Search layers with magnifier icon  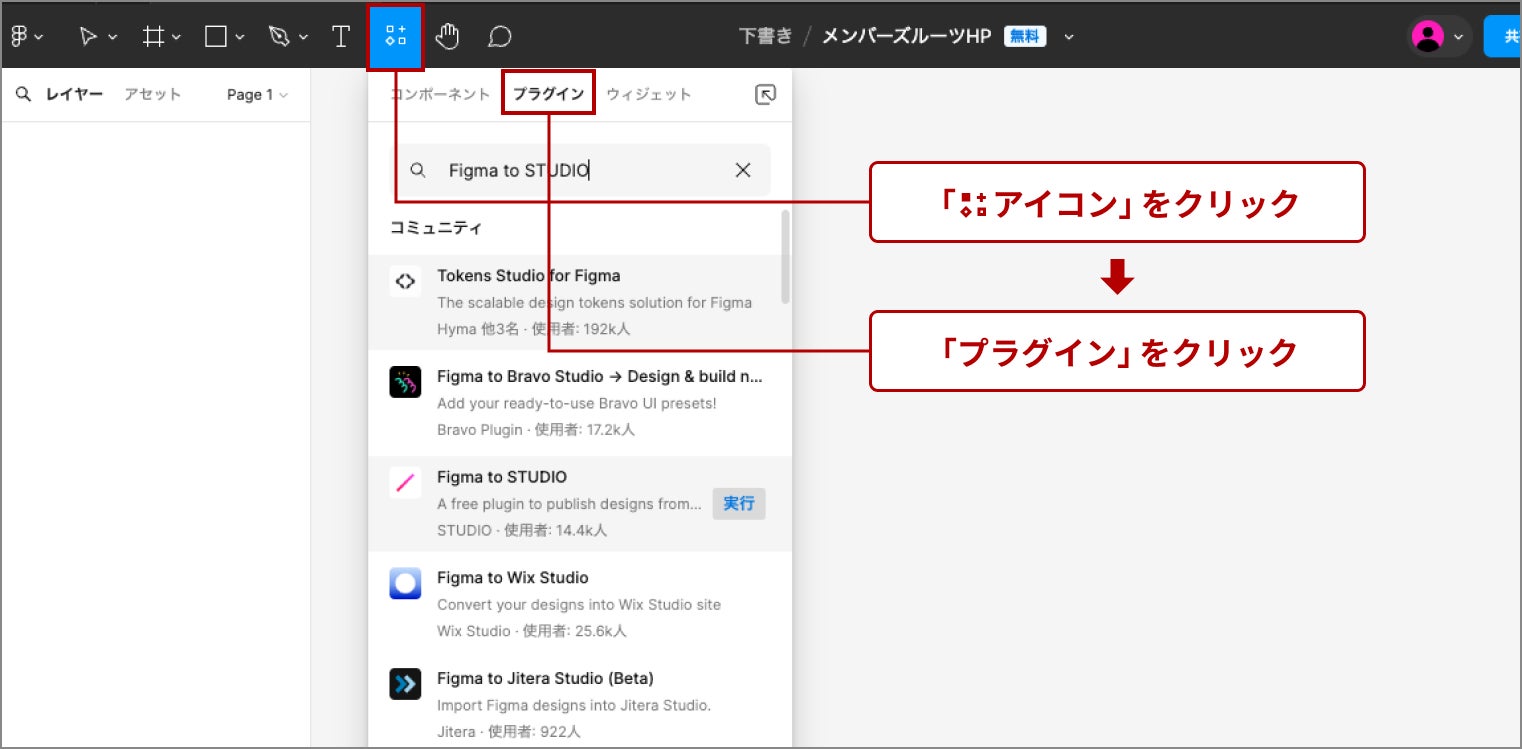pyautogui.click(x=23, y=94)
